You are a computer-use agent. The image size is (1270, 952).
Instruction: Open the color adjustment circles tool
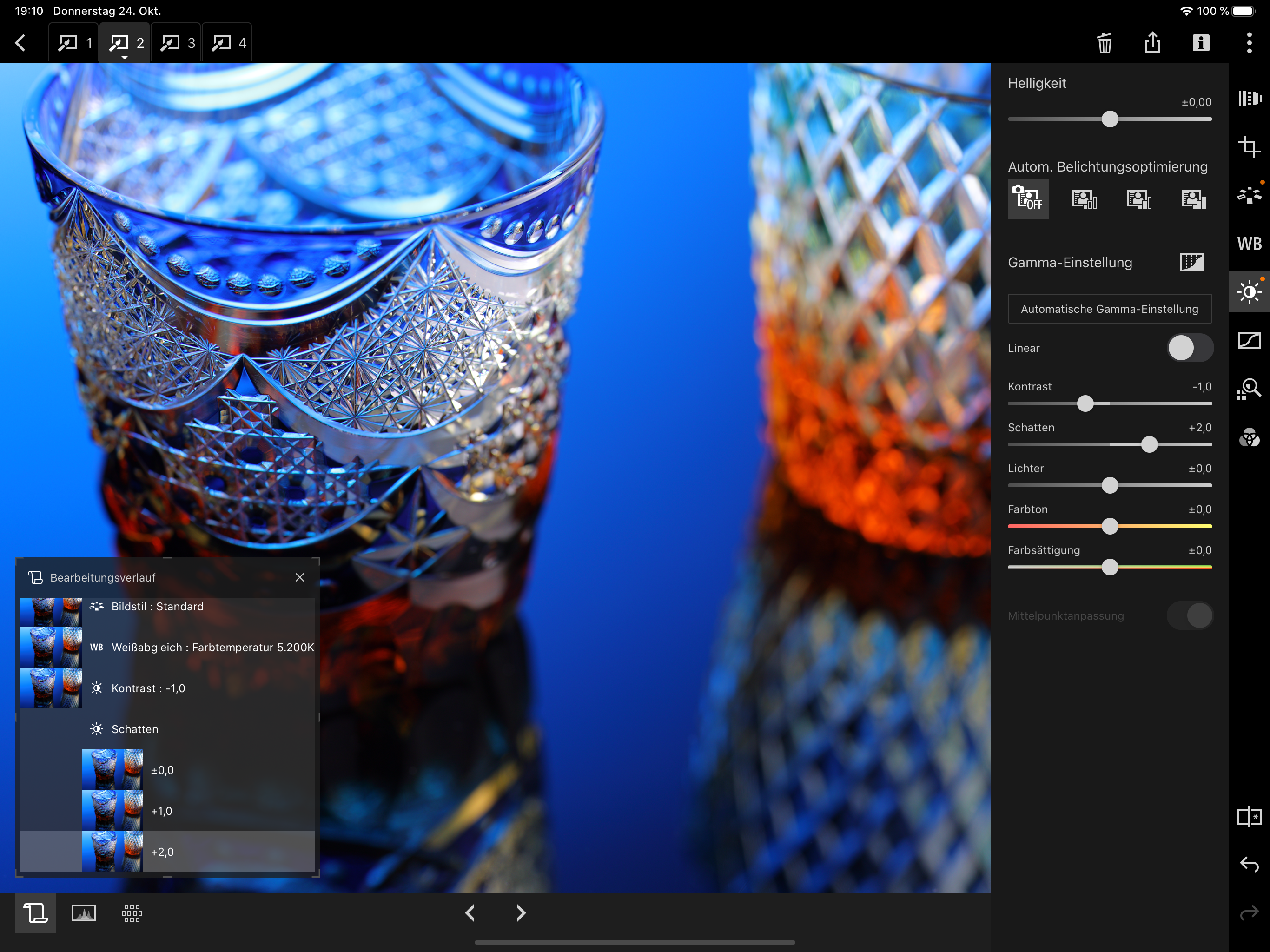click(x=1249, y=437)
